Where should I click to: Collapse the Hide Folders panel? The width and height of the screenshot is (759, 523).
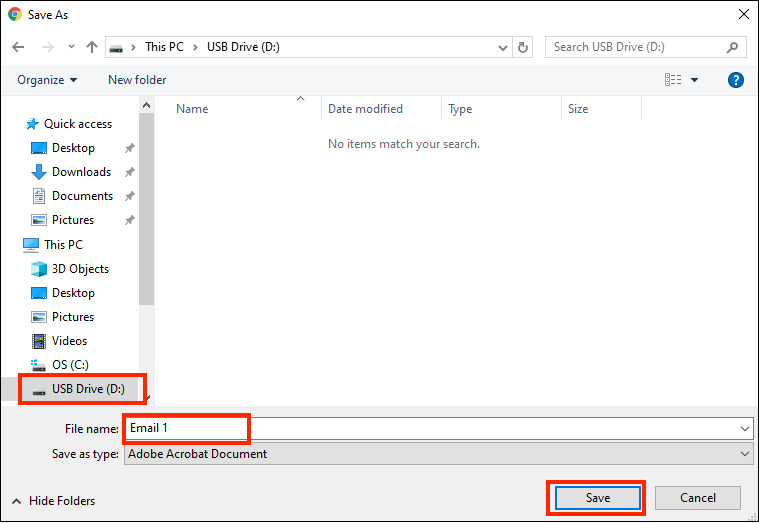tap(54, 501)
